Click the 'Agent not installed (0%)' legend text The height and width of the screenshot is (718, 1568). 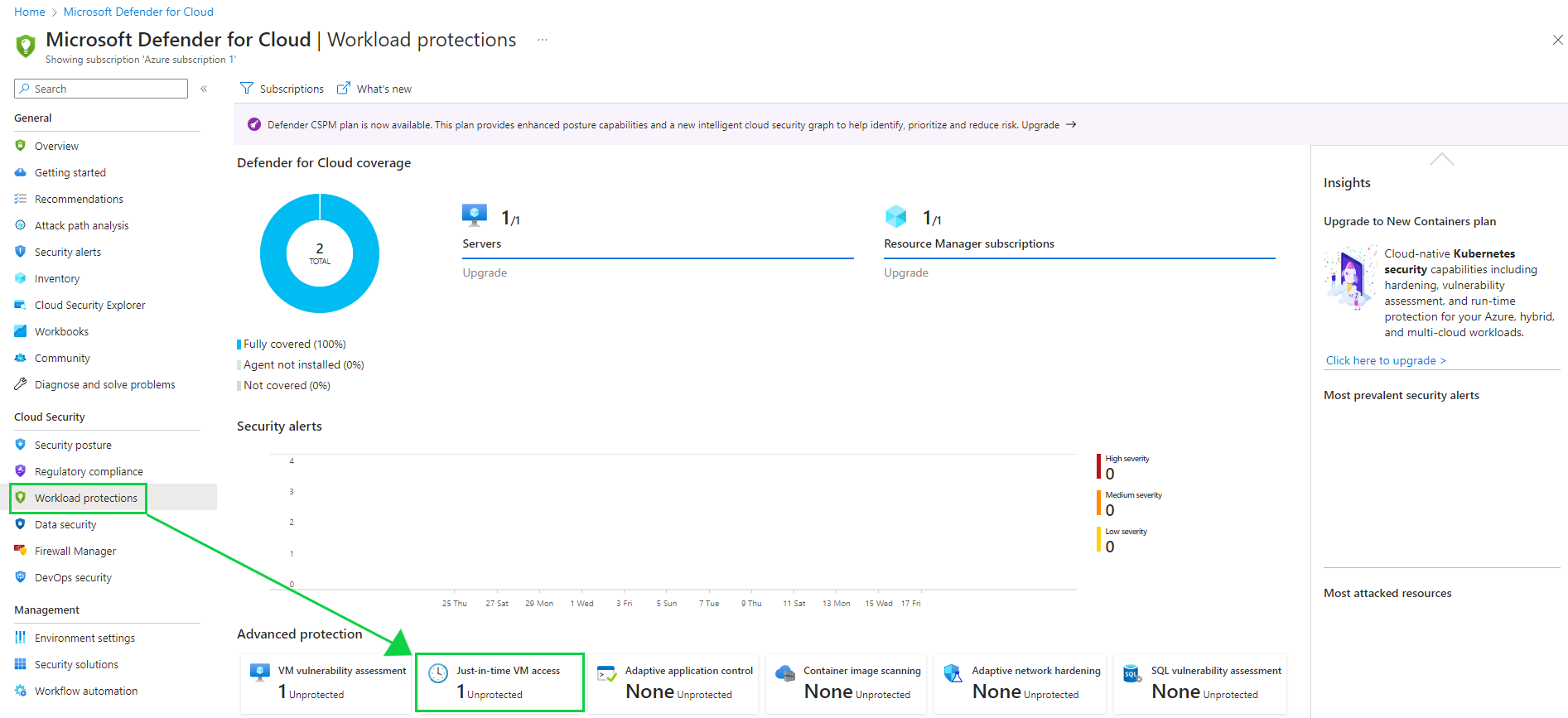click(x=304, y=364)
